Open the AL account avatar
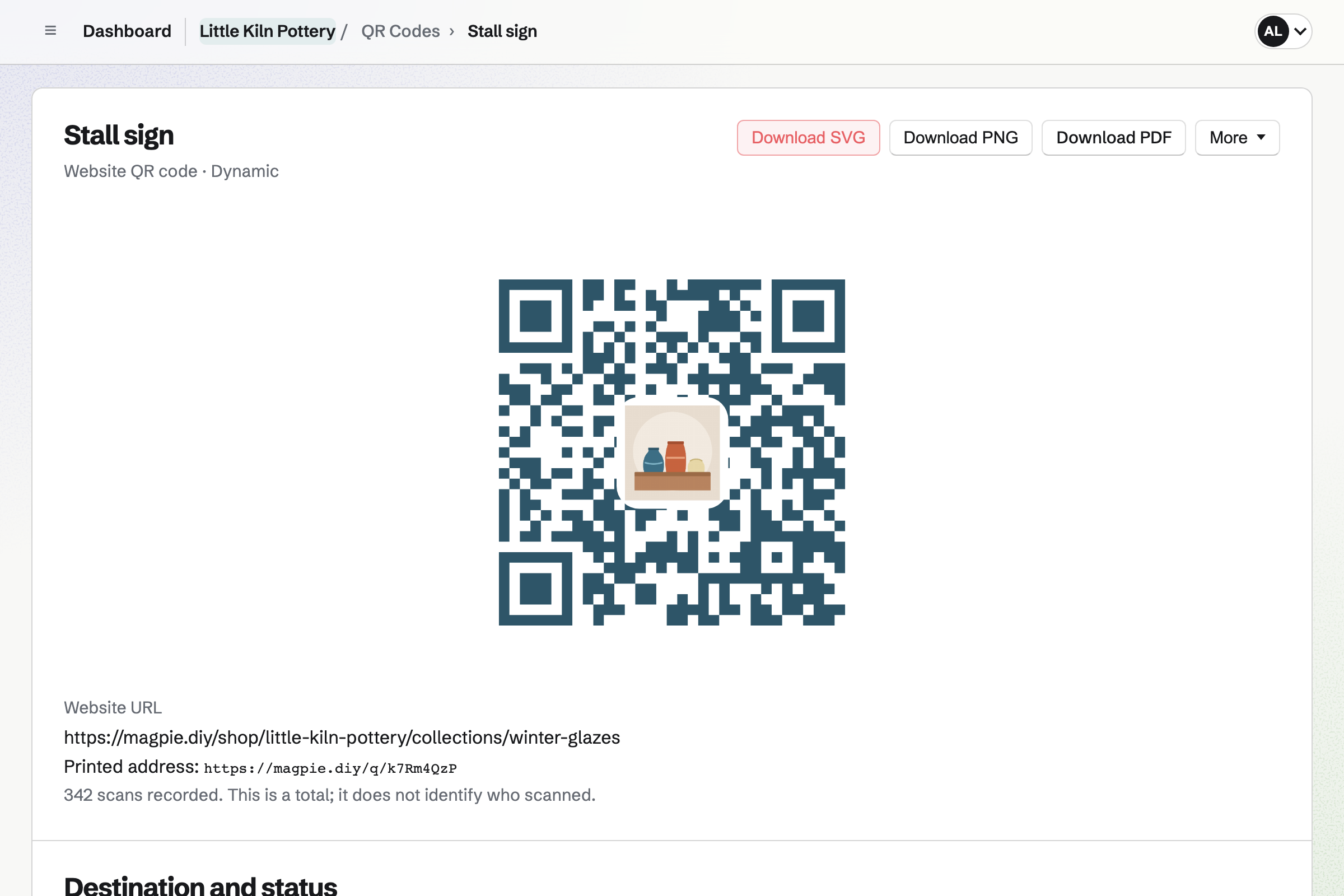1344x896 pixels. pos(1272,31)
